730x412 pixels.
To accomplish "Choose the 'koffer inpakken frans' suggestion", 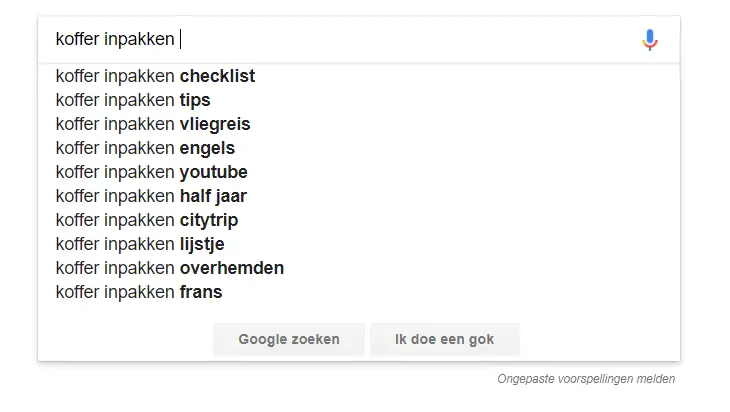I will point(359,292).
